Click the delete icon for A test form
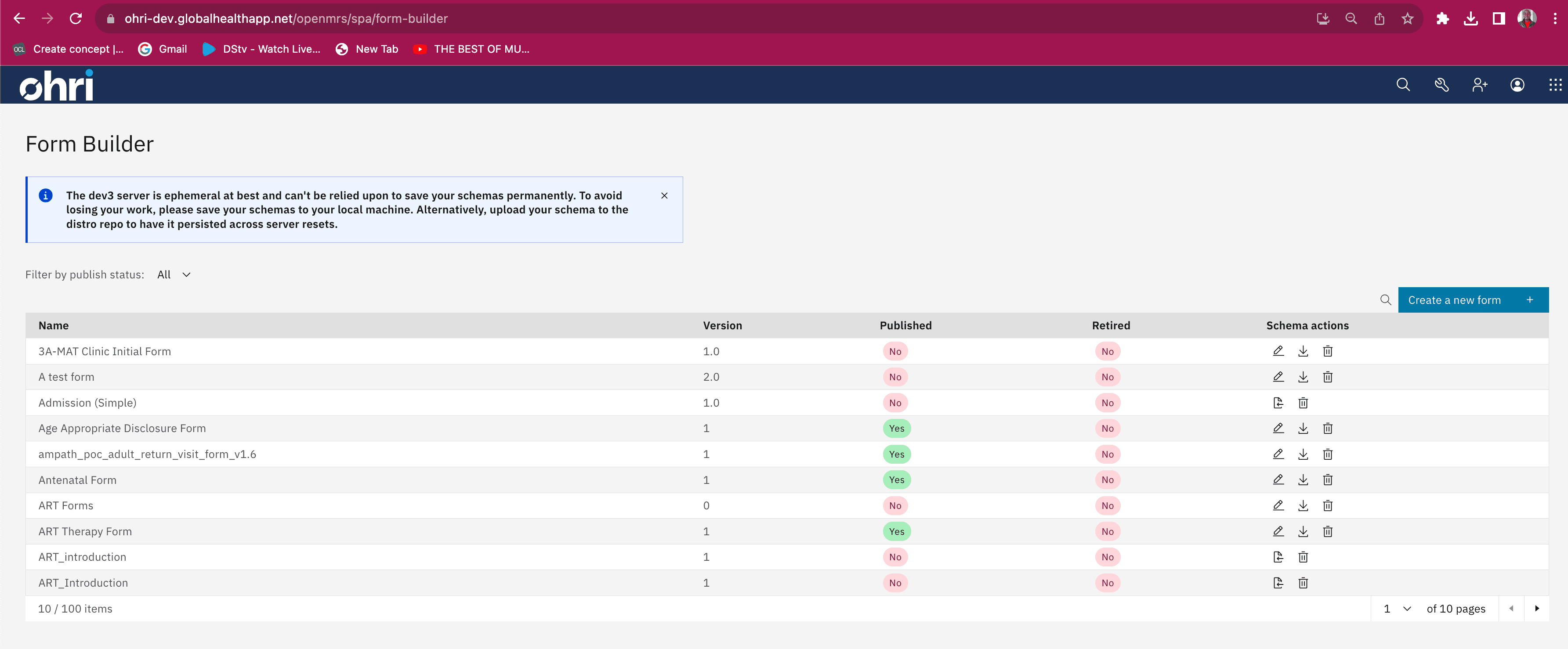This screenshot has width=1568, height=649. (x=1328, y=377)
